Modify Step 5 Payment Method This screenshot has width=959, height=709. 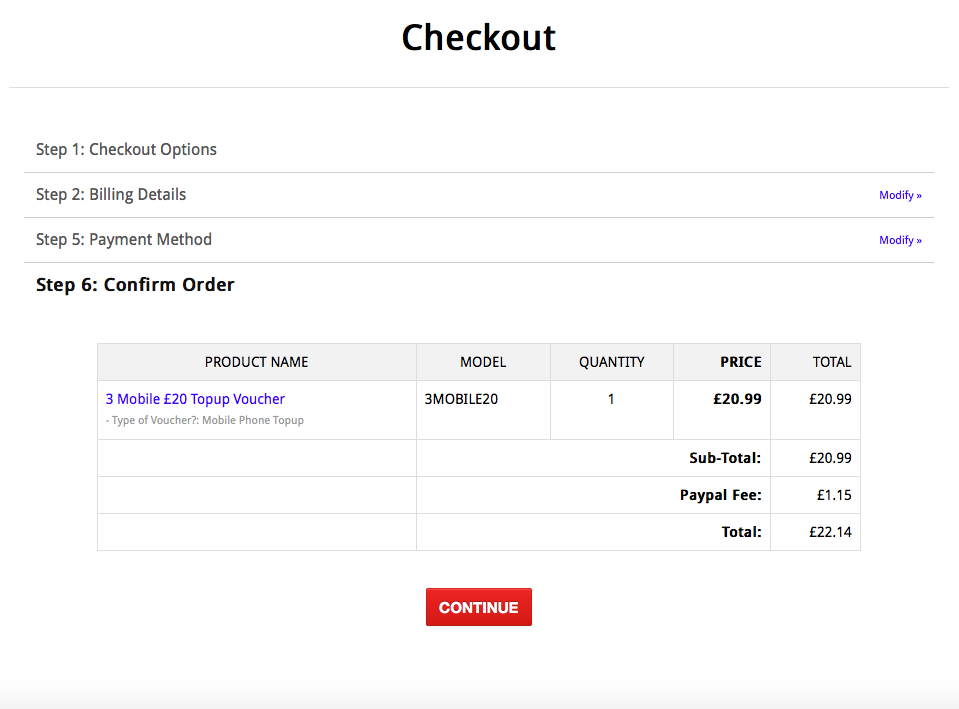[x=900, y=240]
